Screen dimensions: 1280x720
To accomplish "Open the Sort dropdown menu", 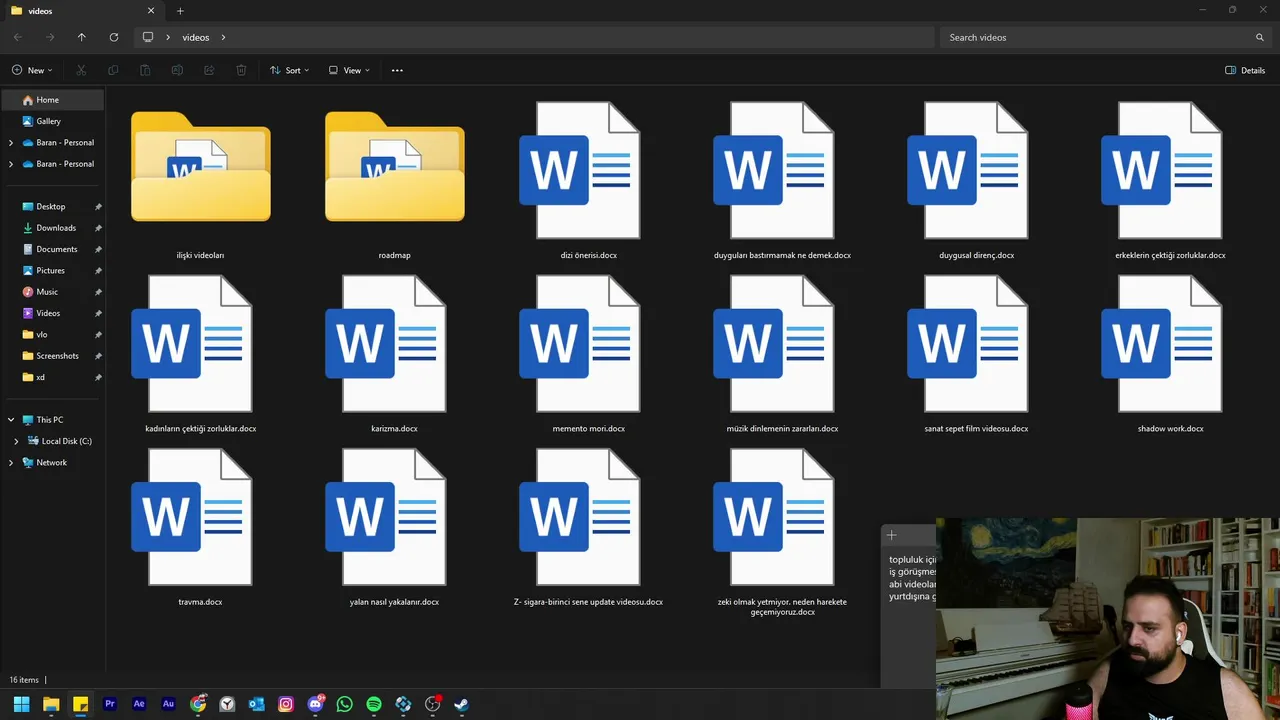I will click(x=289, y=70).
